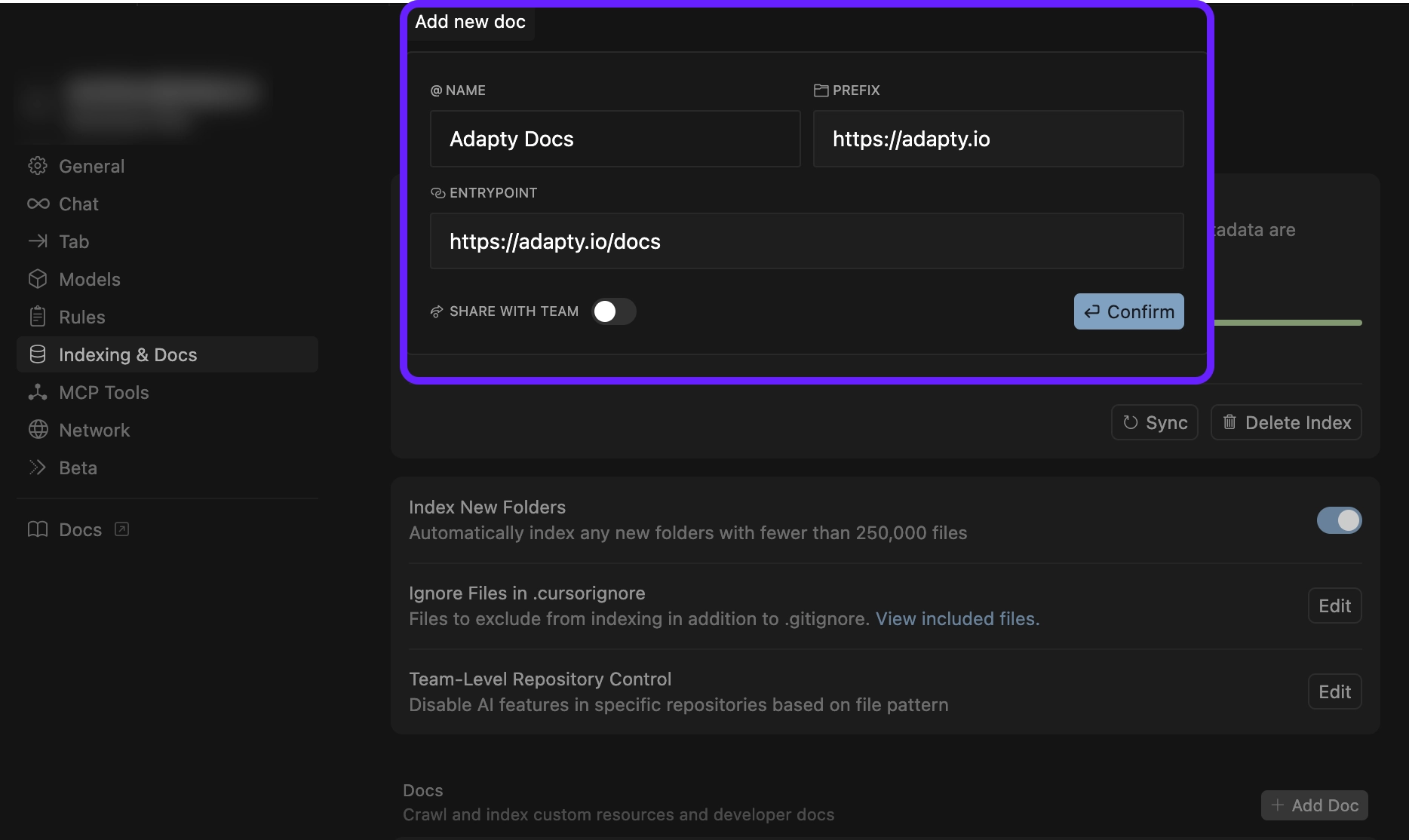Click the external-link icon next to Docs

pos(121,529)
